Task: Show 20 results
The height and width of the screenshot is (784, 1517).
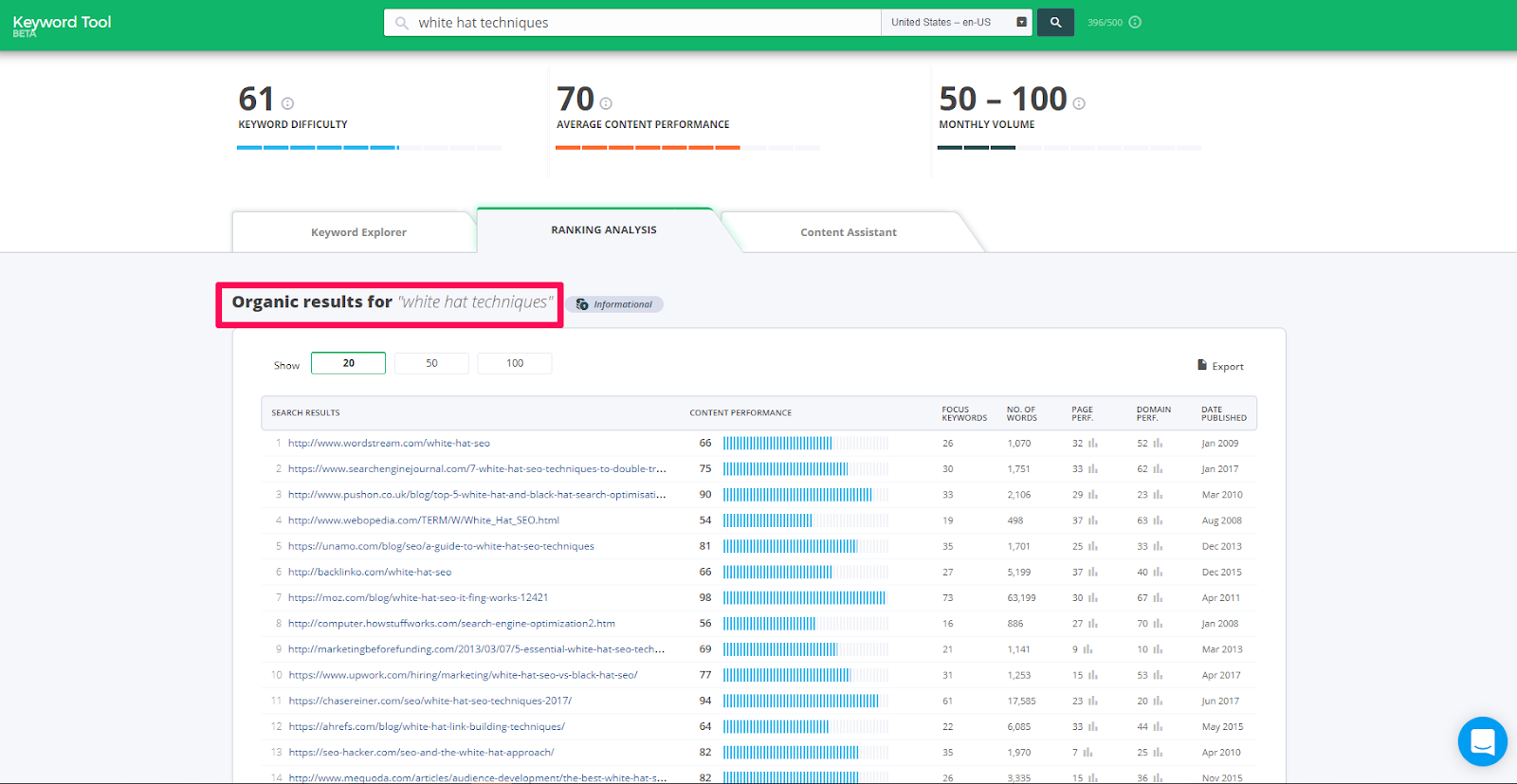Action: [x=348, y=363]
